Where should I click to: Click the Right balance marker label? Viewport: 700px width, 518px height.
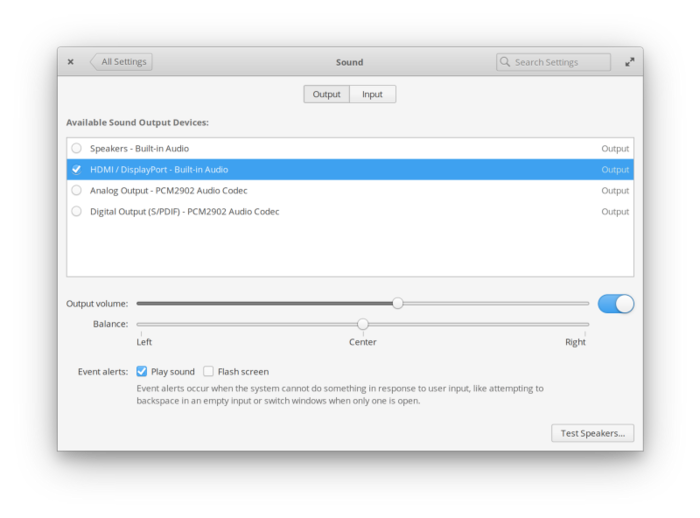(575, 342)
